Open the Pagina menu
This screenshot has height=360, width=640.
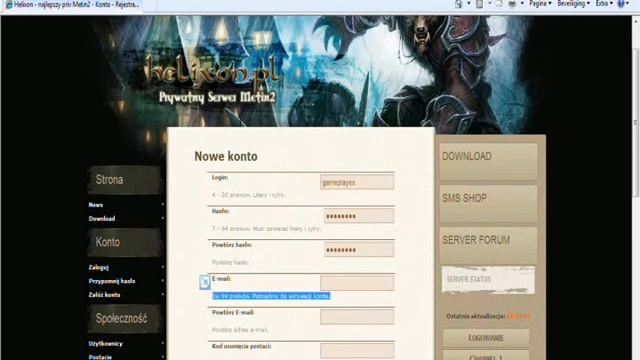point(540,4)
